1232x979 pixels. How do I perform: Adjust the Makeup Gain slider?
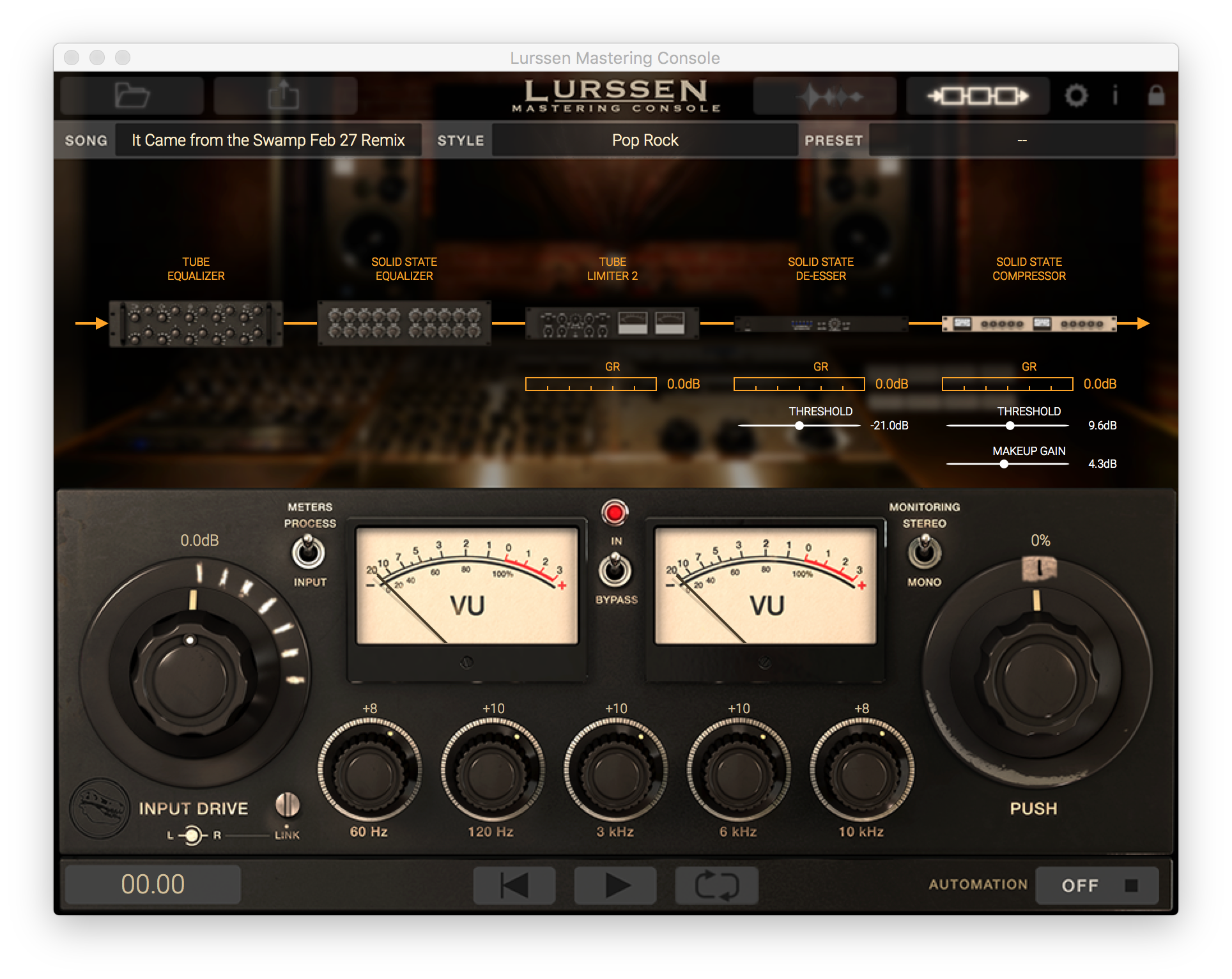(x=1008, y=464)
